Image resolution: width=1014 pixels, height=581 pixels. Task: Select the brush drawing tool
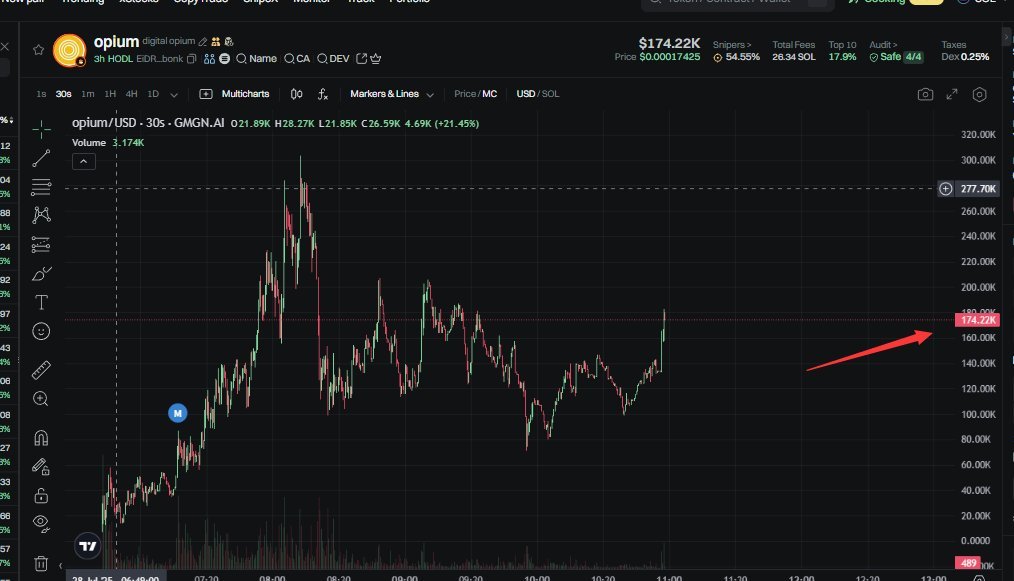click(x=41, y=274)
